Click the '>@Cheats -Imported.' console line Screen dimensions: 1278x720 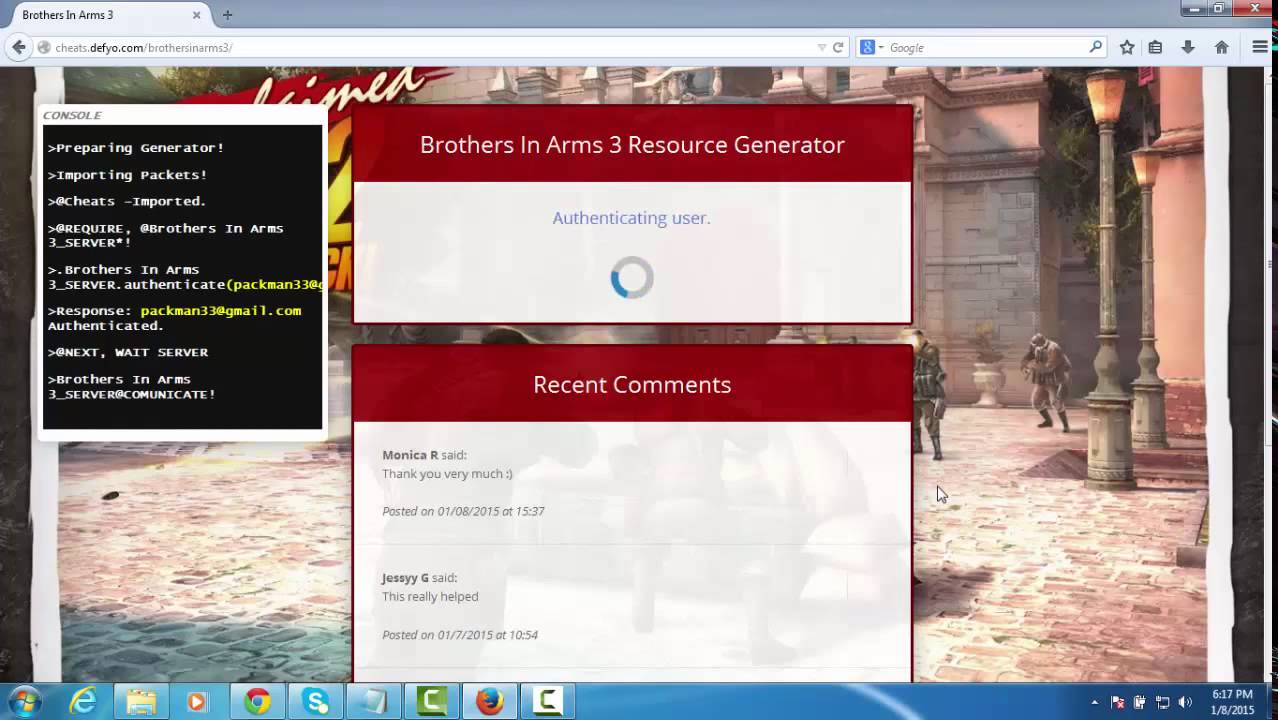click(127, 201)
